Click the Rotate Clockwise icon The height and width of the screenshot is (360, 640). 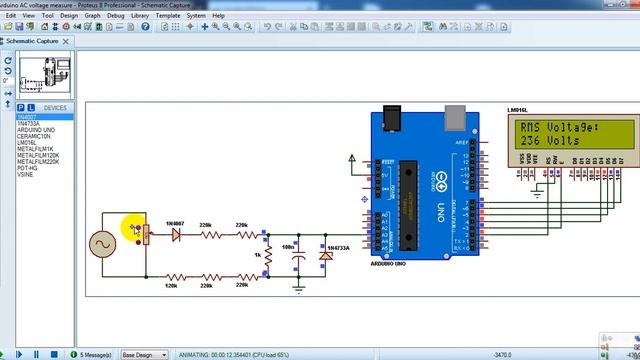click(8, 60)
